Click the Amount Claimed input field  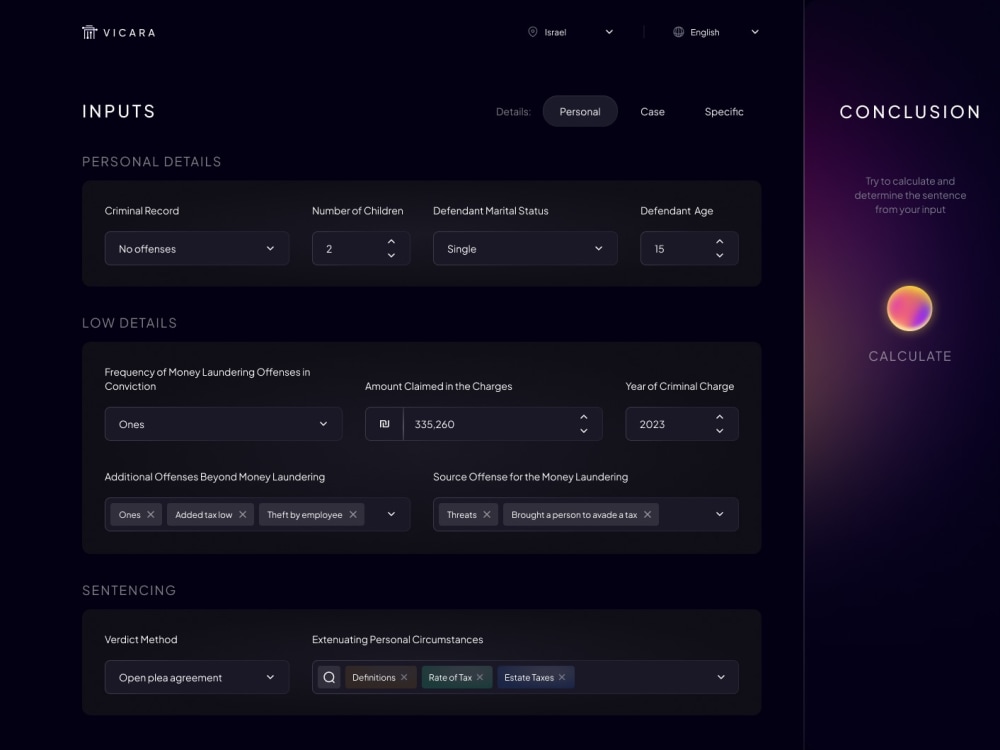click(470, 423)
